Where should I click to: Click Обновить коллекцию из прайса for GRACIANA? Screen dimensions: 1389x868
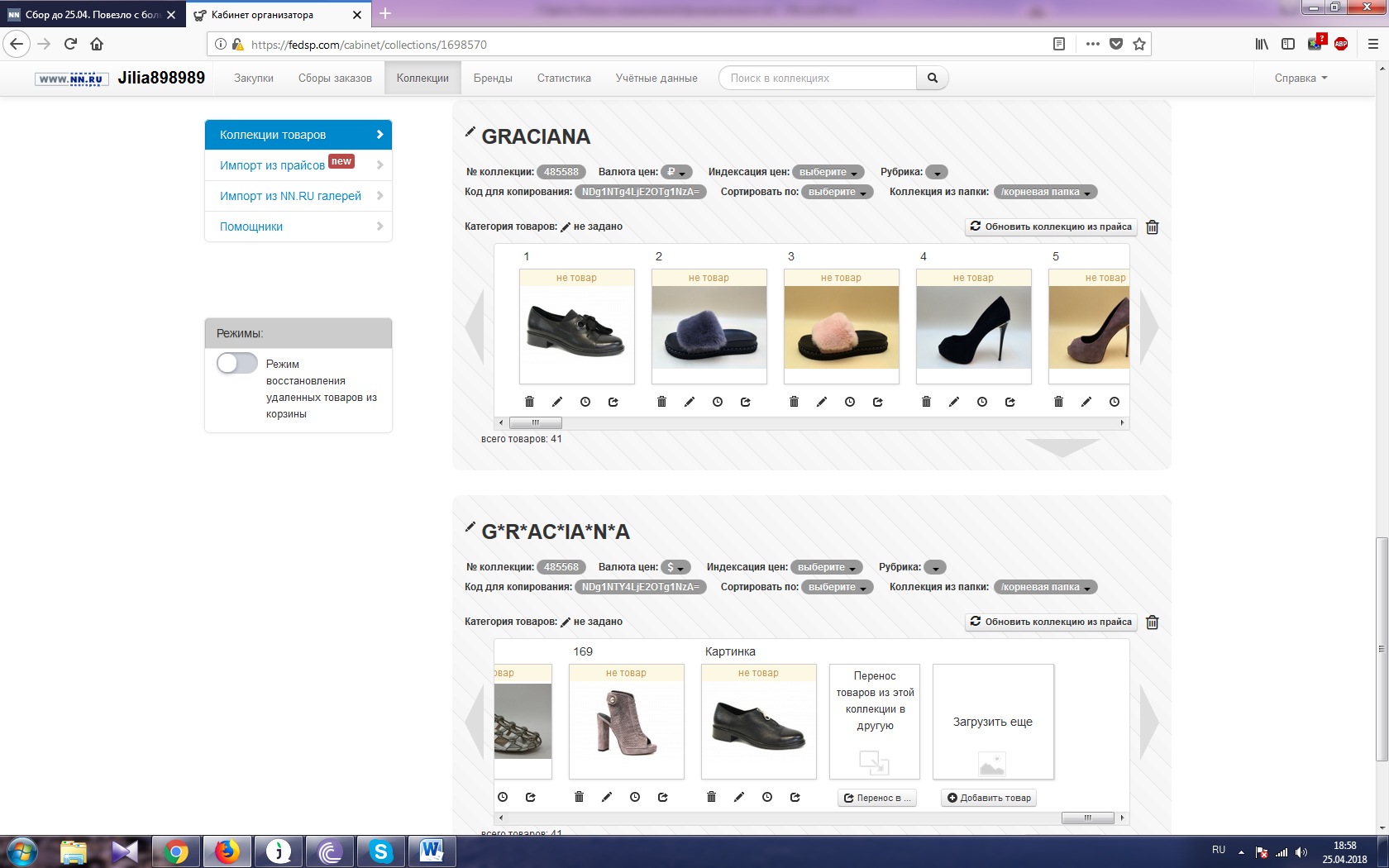click(x=1051, y=227)
